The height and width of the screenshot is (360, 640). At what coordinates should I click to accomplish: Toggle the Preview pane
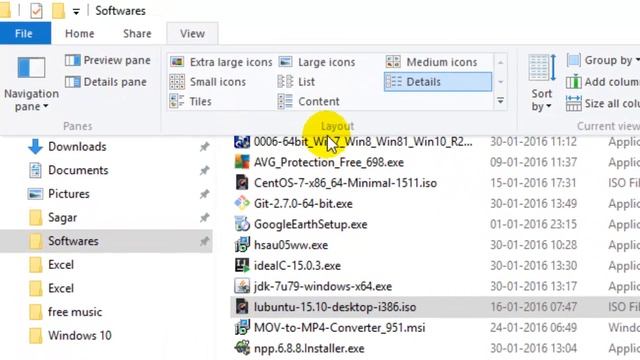[x=108, y=60]
